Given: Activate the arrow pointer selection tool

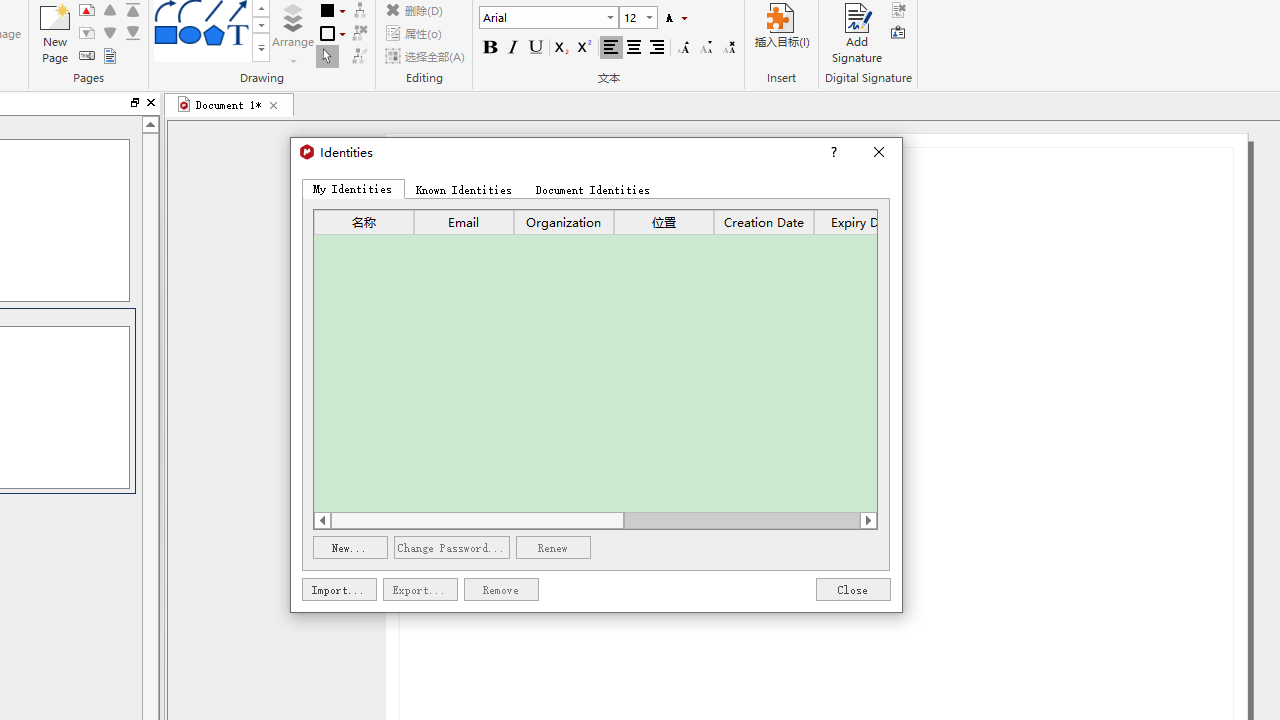Looking at the screenshot, I should 327,57.
